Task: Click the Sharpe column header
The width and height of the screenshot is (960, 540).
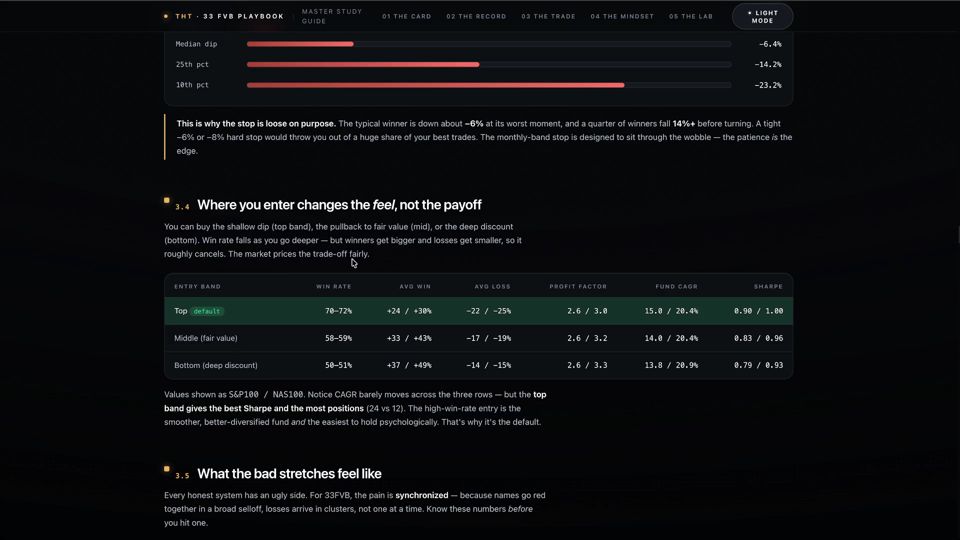Action: tap(768, 287)
